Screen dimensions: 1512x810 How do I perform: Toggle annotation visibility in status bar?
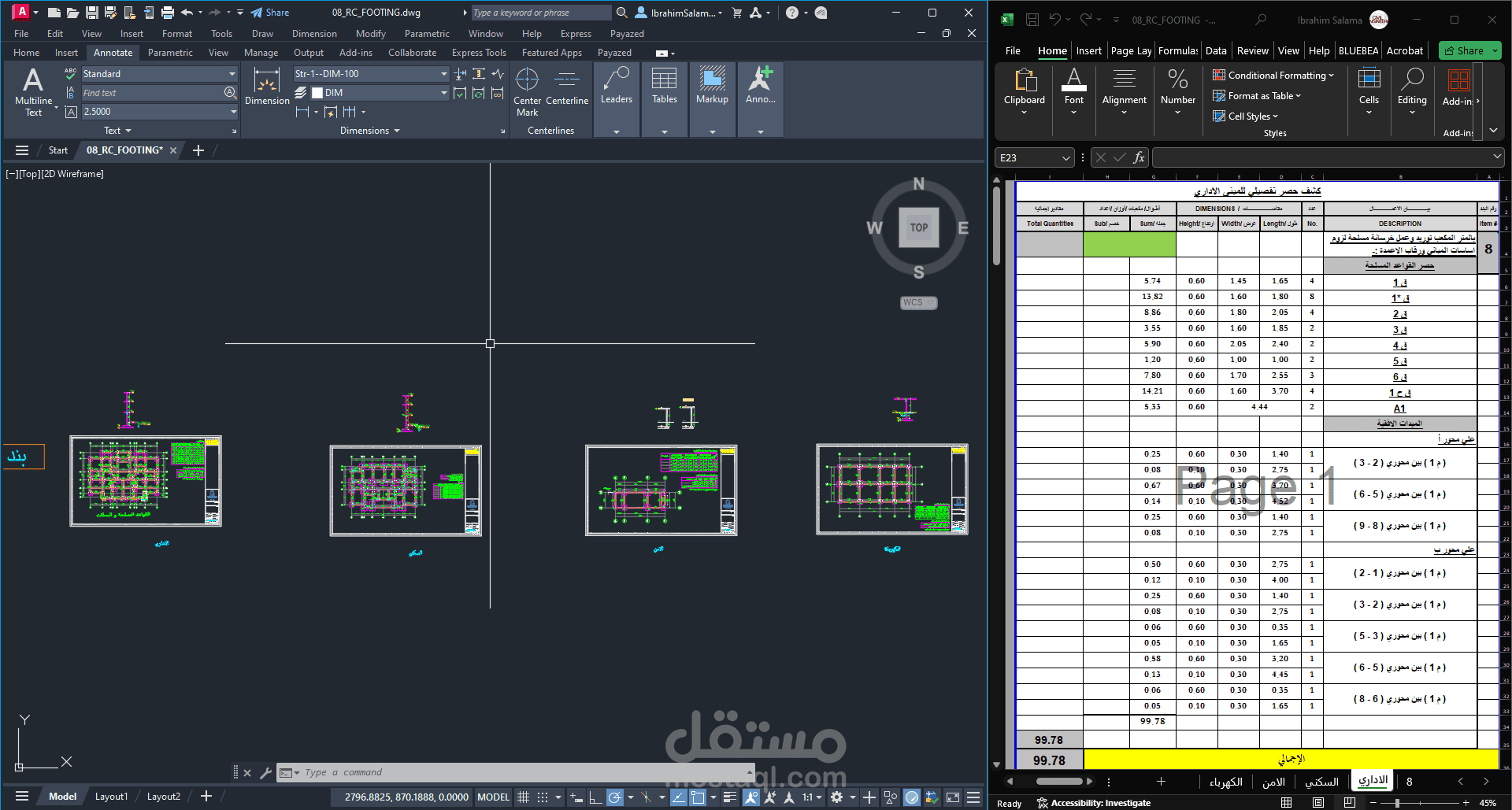[x=751, y=797]
